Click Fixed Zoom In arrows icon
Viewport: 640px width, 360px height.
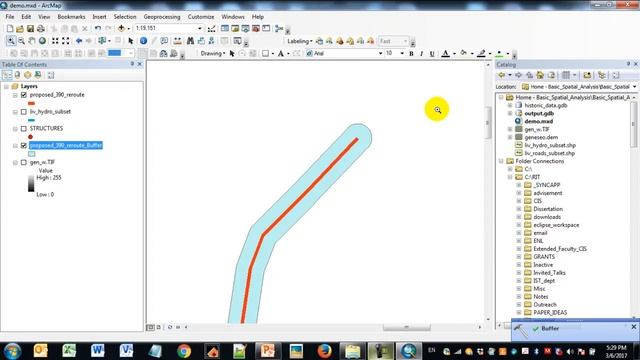(55, 41)
